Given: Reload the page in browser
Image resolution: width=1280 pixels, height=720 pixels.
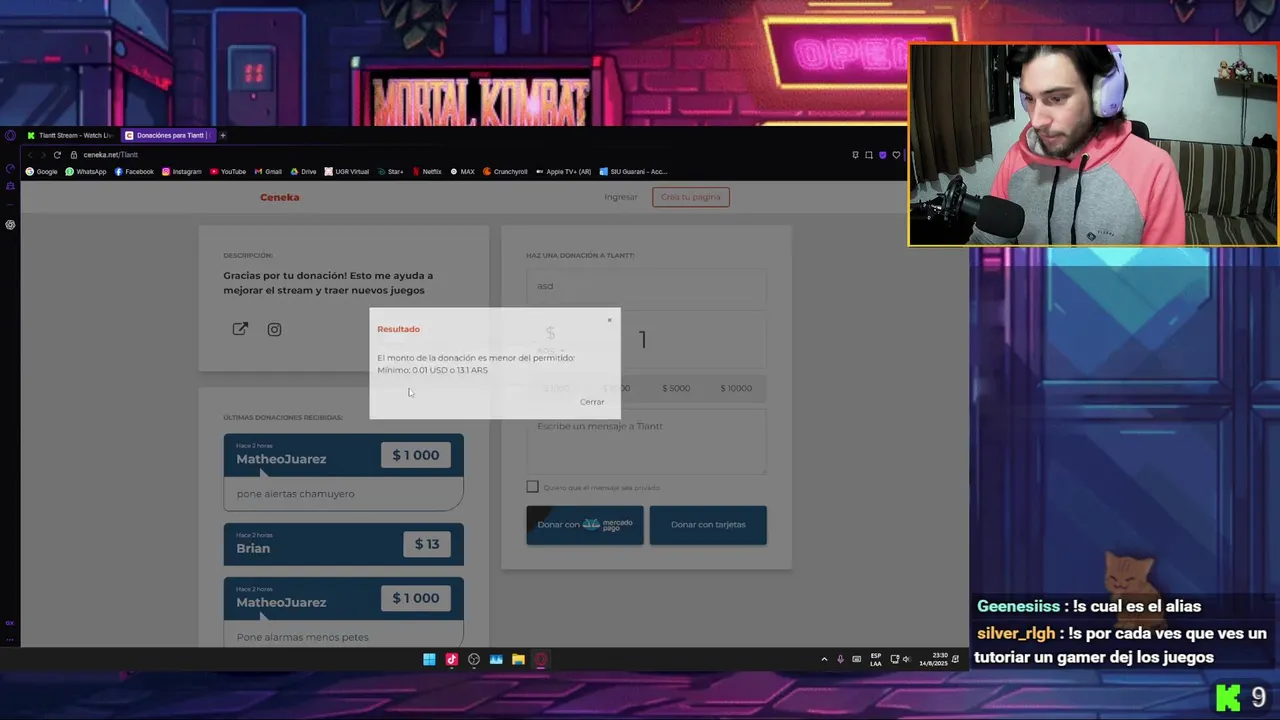Looking at the screenshot, I should click(57, 155).
